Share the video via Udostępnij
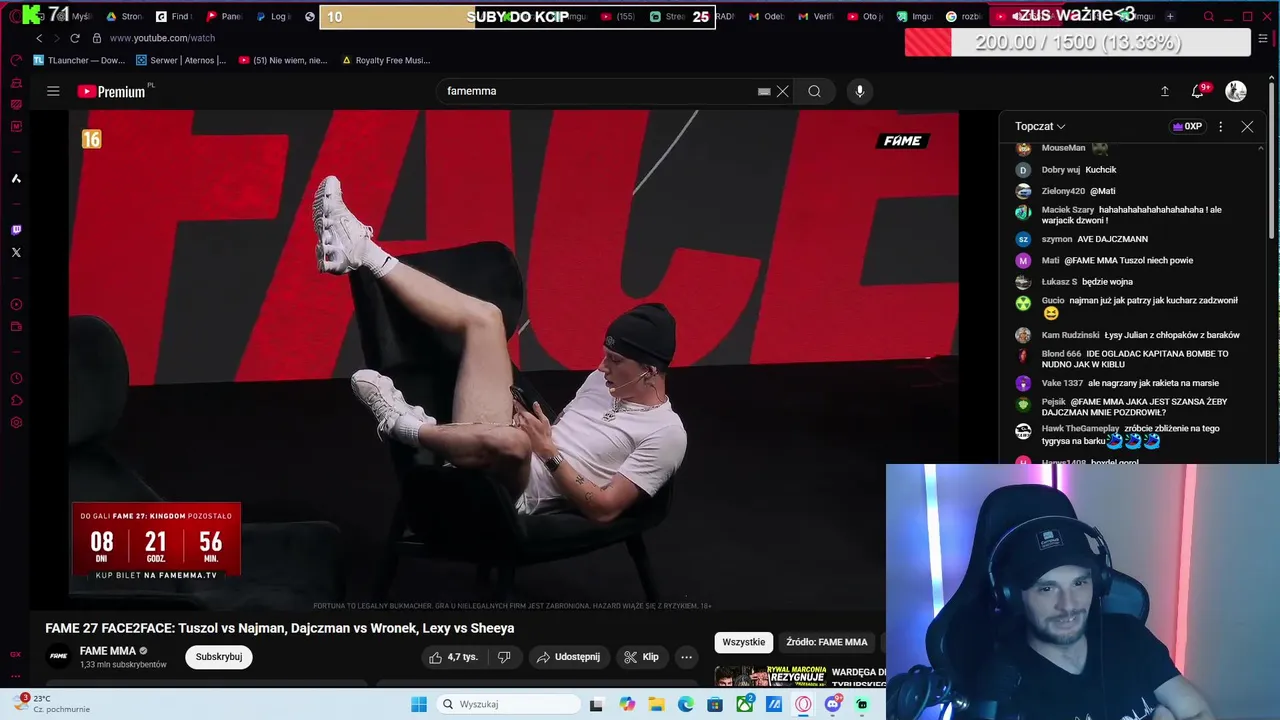The image size is (1280, 720). [568, 657]
